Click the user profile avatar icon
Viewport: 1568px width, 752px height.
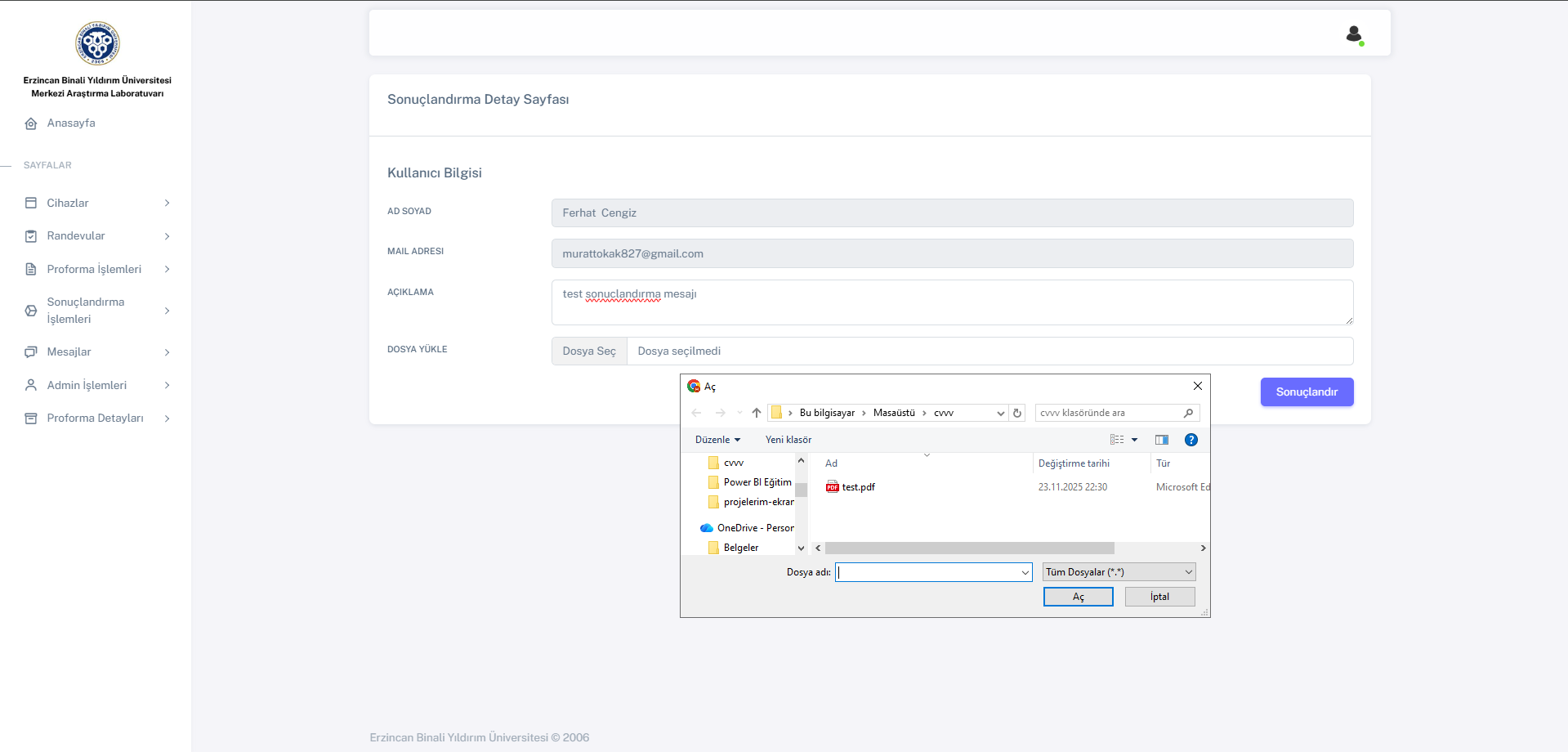coord(1354,34)
